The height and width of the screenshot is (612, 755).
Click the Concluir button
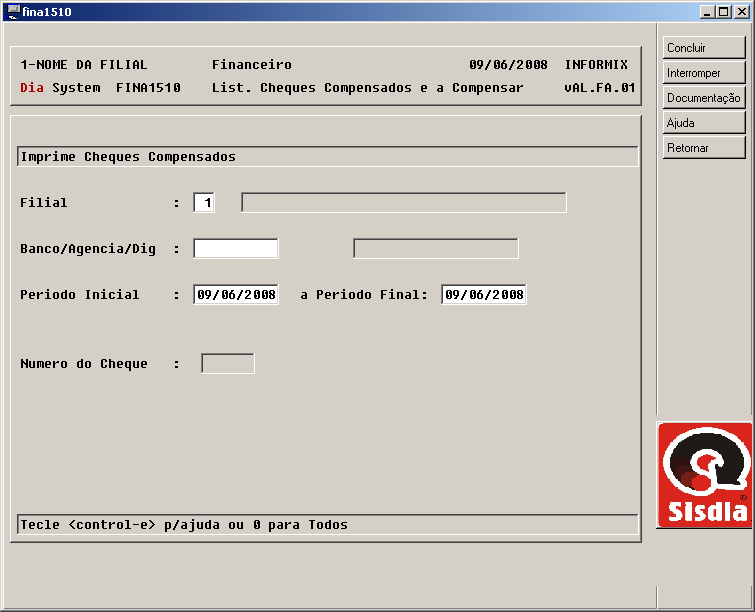704,48
